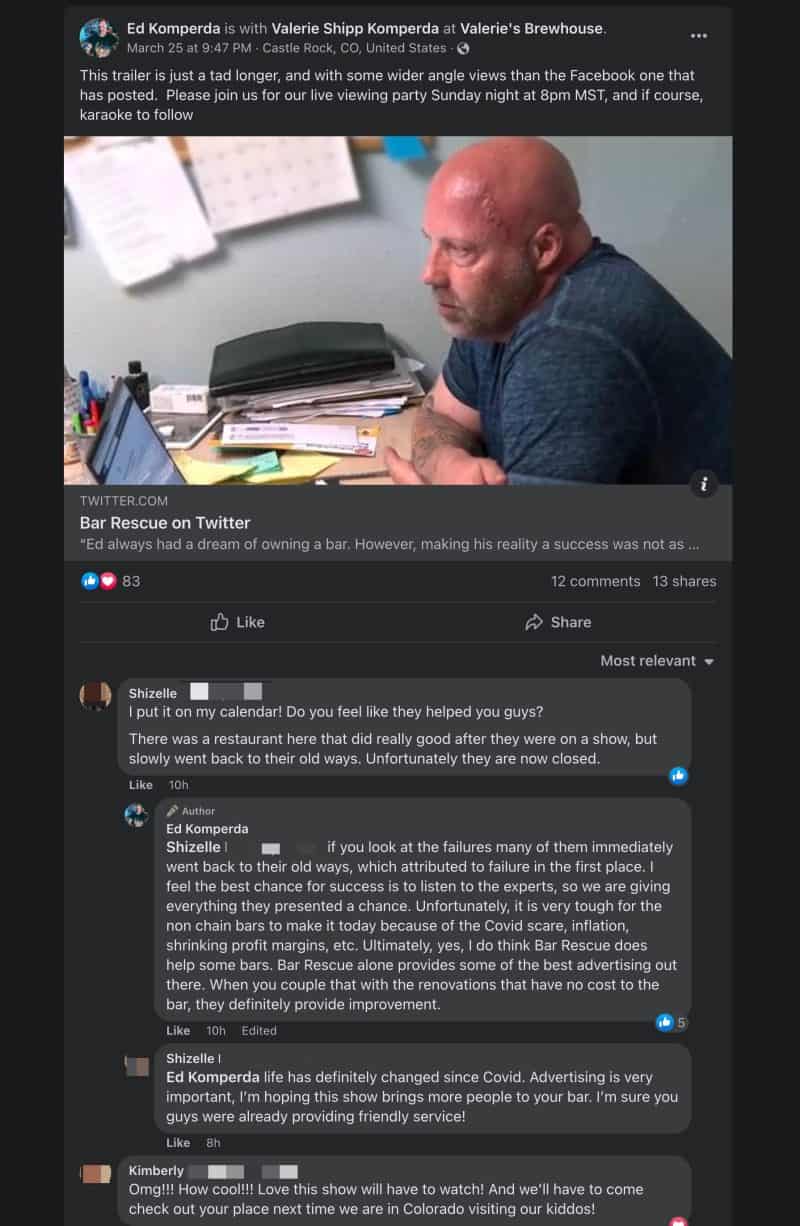This screenshot has height=1226, width=800.
Task: Expand the Most relevant comment sort dropdown
Action: [657, 661]
